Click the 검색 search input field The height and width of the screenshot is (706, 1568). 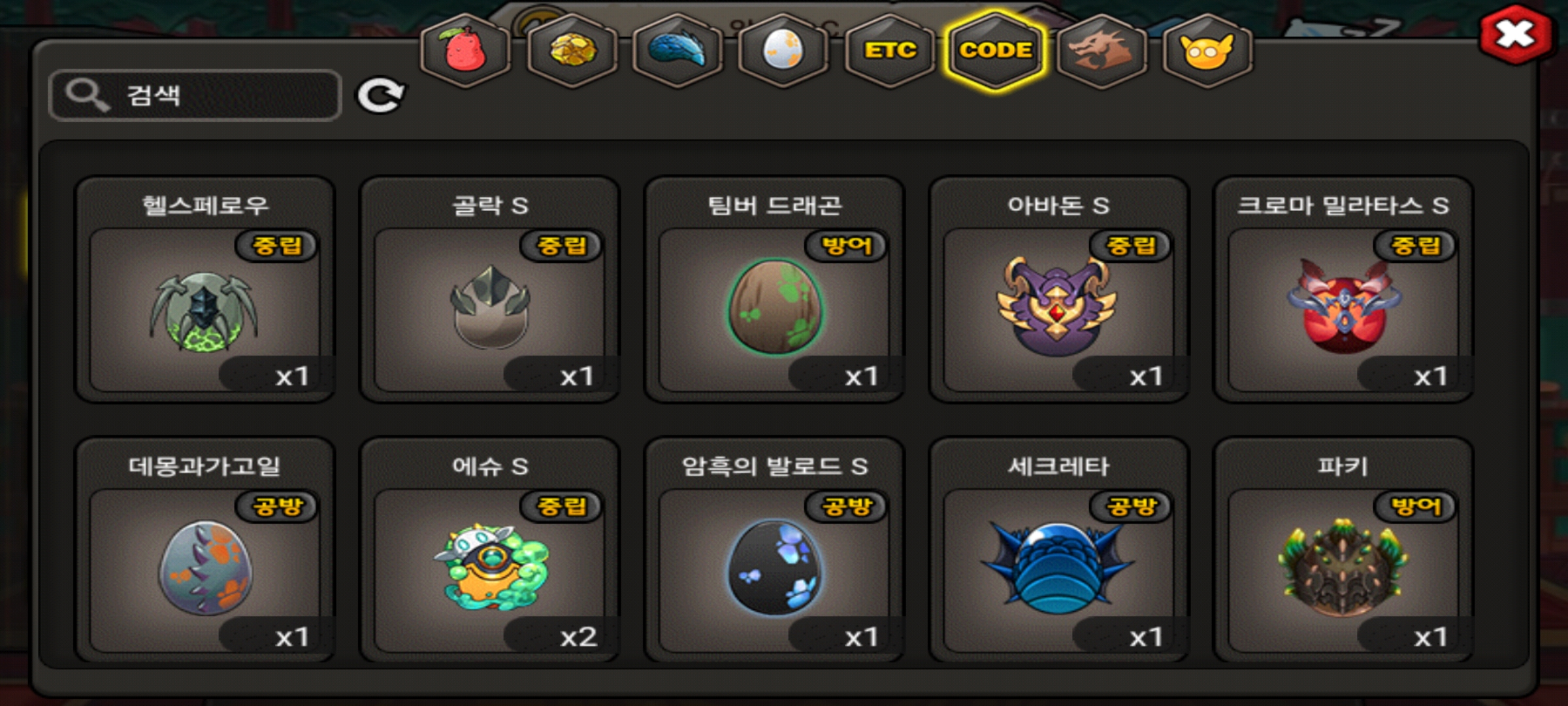195,95
